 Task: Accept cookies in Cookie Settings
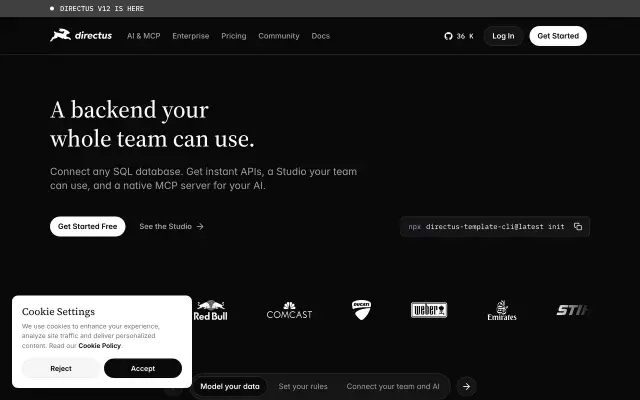pos(143,368)
